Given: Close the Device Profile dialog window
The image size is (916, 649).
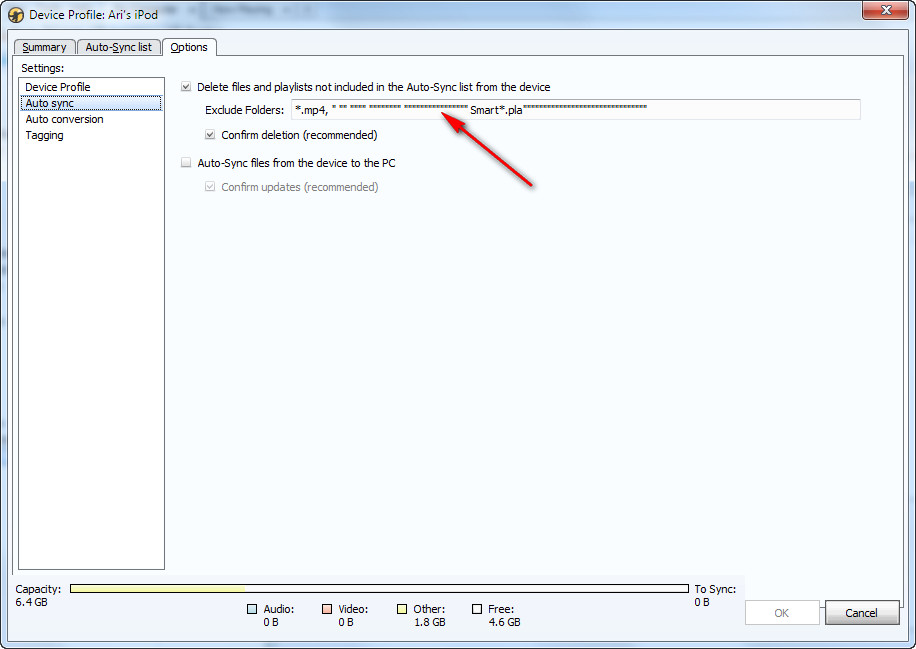Looking at the screenshot, I should [880, 10].
